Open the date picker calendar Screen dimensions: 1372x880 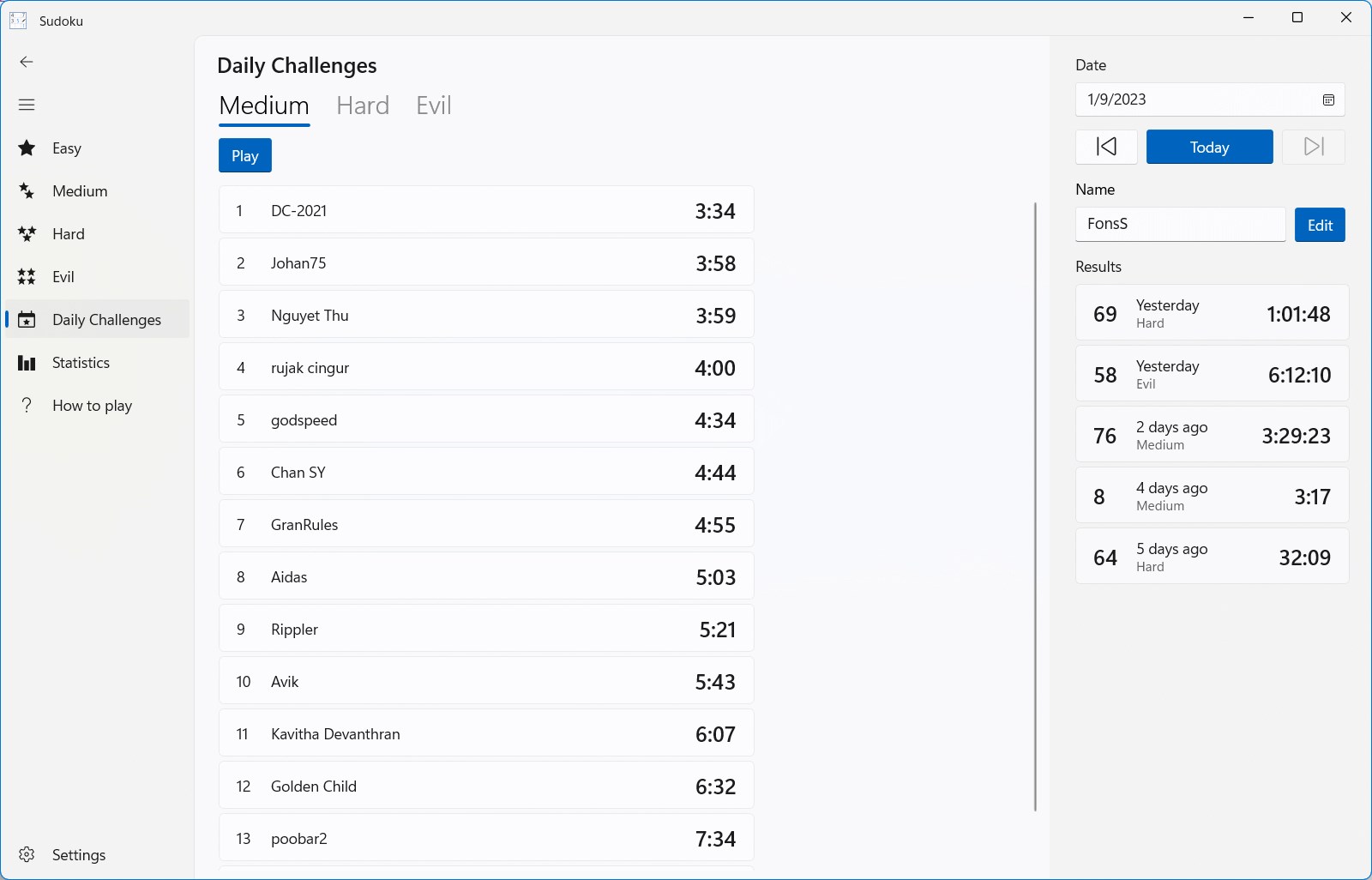pos(1329,99)
